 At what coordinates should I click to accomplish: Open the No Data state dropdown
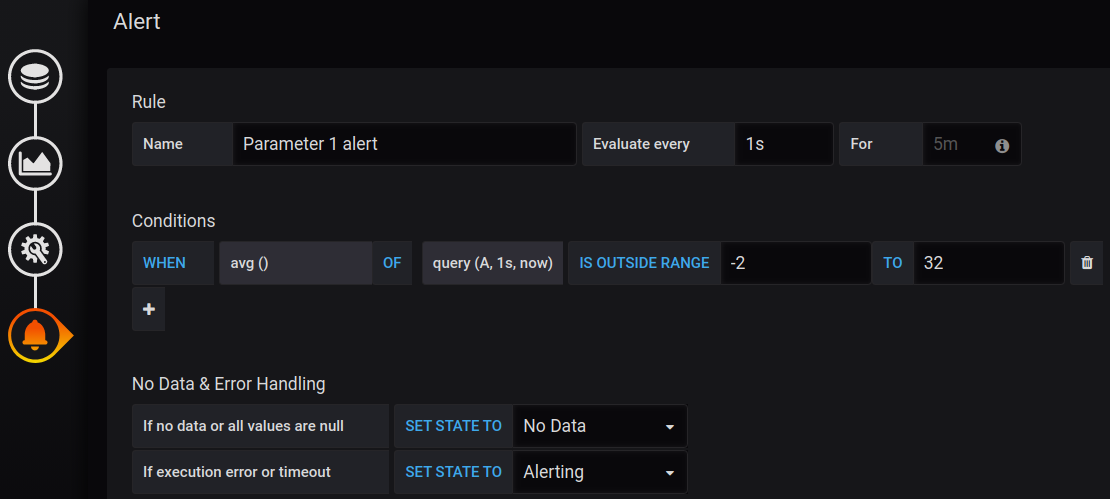tap(600, 426)
